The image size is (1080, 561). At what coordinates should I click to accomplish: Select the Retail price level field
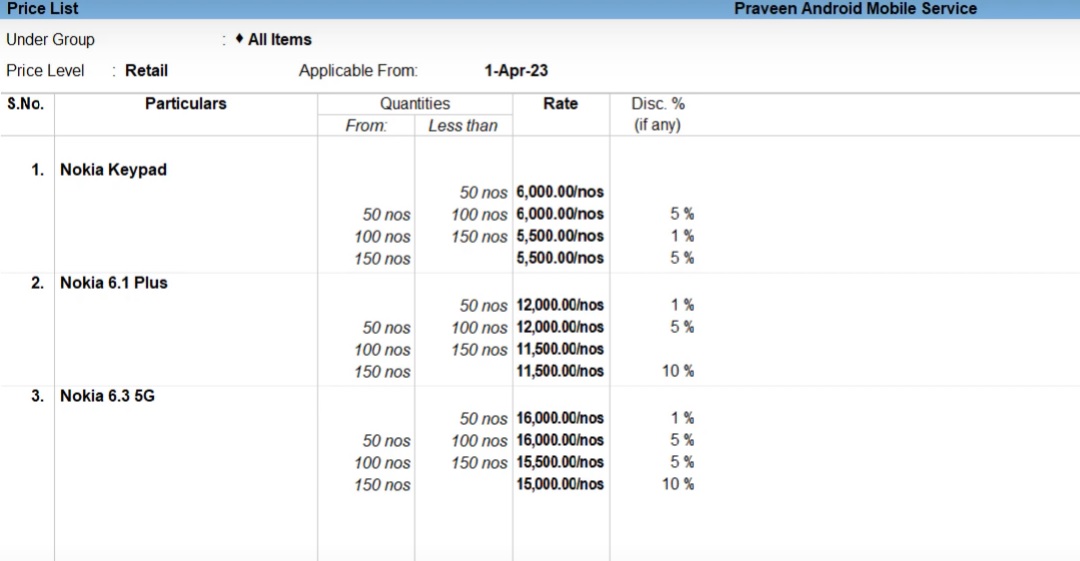click(x=146, y=70)
